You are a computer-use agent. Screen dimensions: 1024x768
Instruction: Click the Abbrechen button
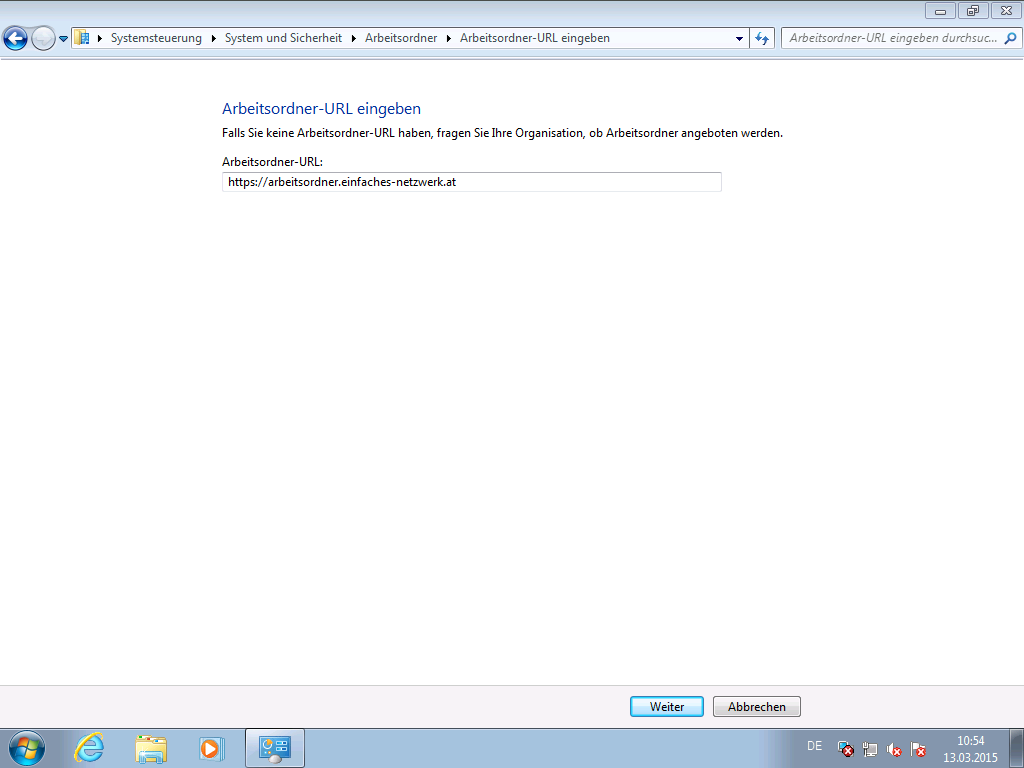coord(757,707)
